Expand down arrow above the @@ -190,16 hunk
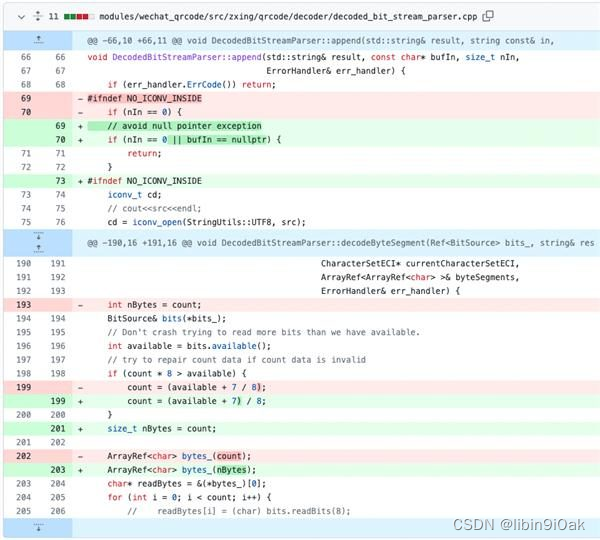The height and width of the screenshot is (540, 600). (x=38, y=236)
